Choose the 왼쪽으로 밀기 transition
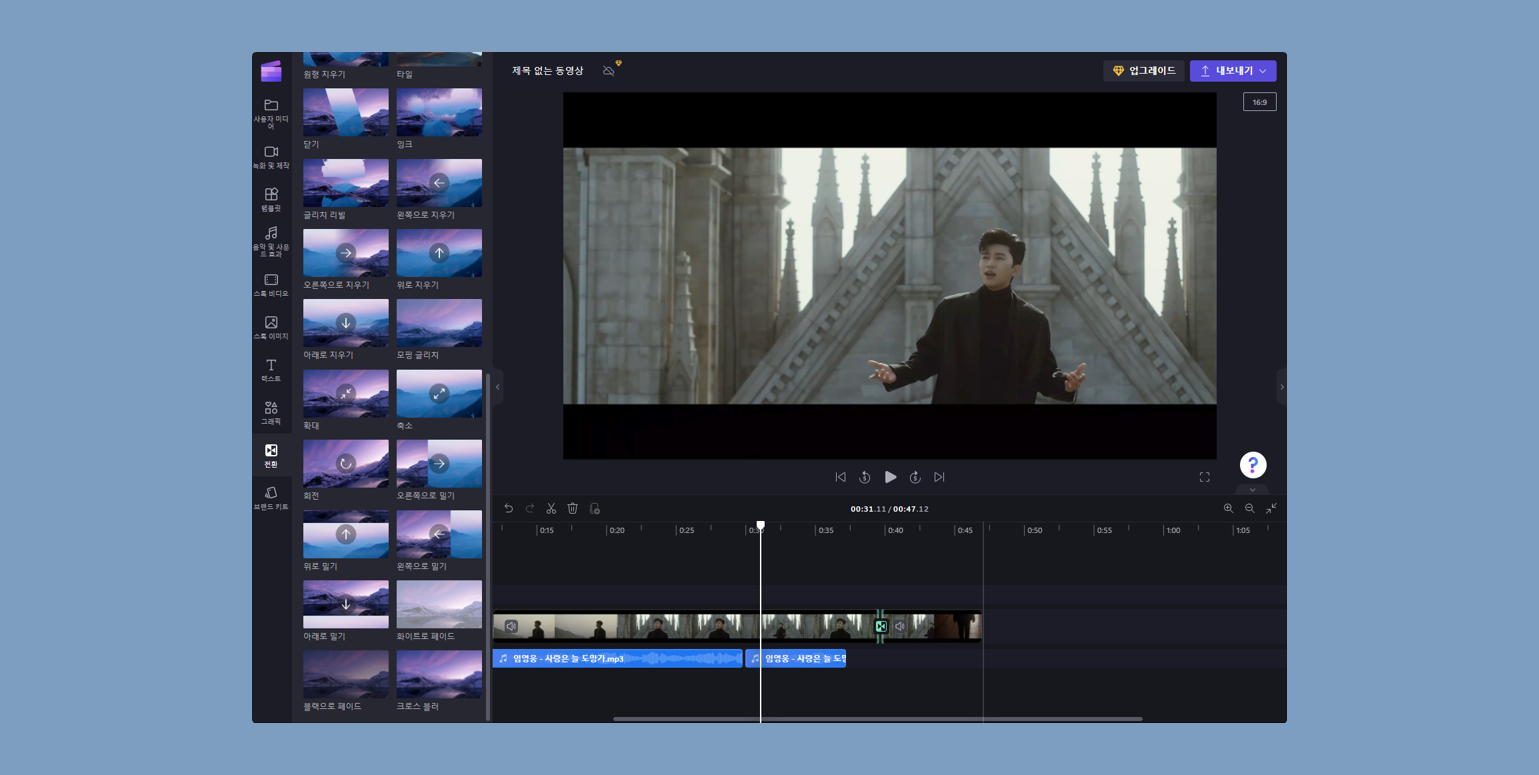Viewport: 1539px width, 775px height. 439,534
